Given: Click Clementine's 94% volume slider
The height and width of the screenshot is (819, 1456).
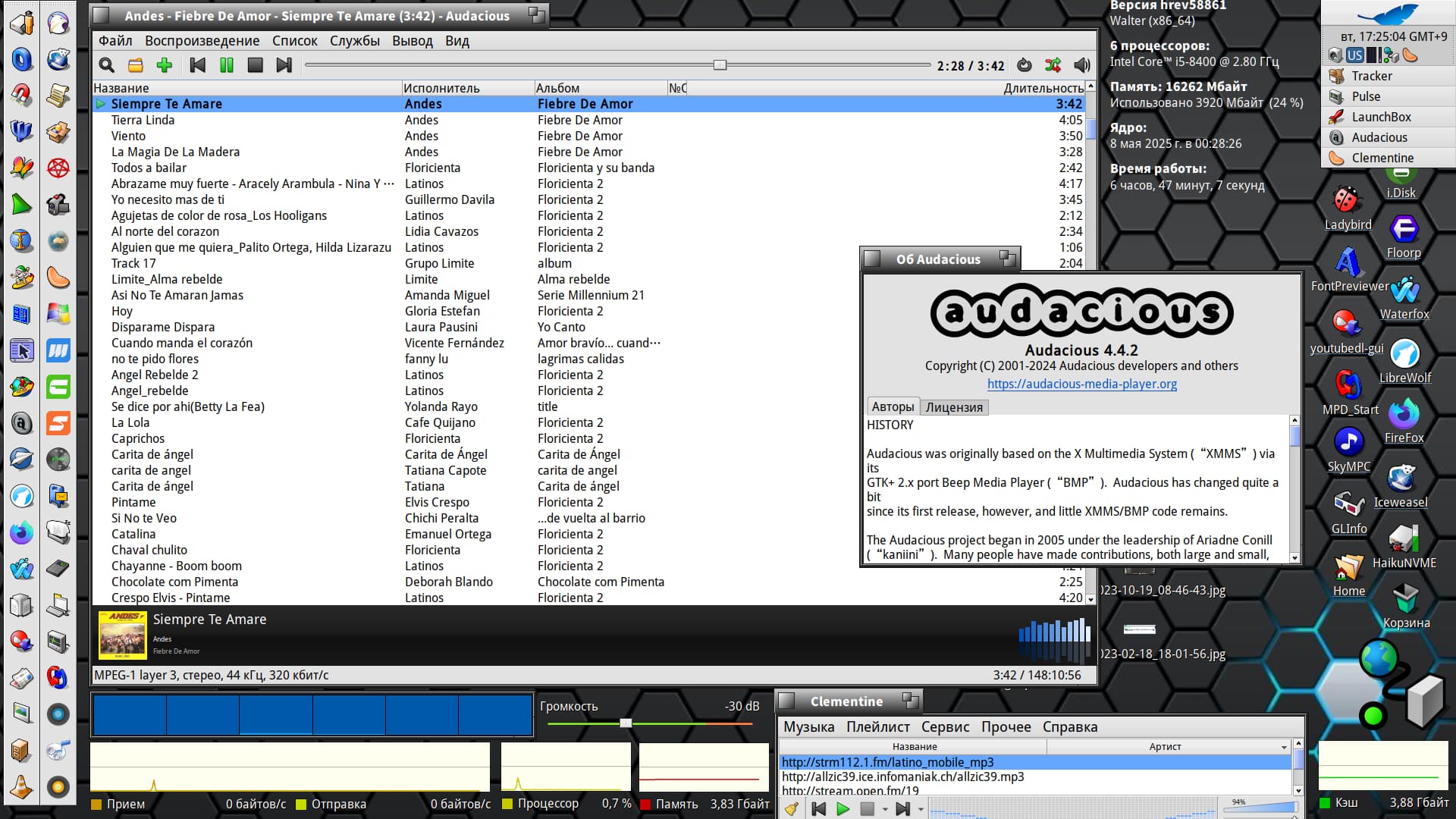Looking at the screenshot, I should (x=1260, y=807).
